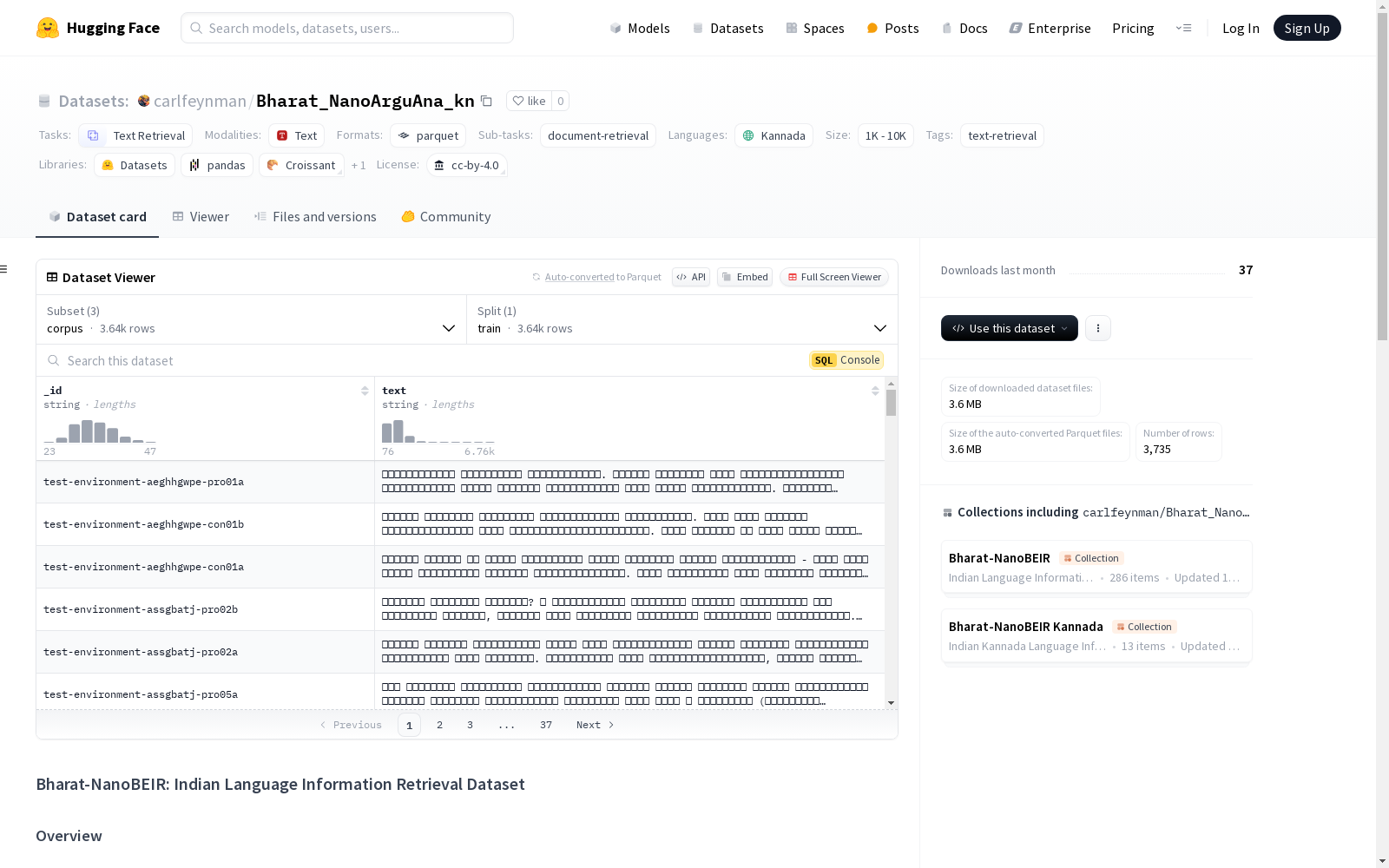Switch to the Dataset card tab
Screen dimensions: 1389x868
pyautogui.click(x=97, y=217)
